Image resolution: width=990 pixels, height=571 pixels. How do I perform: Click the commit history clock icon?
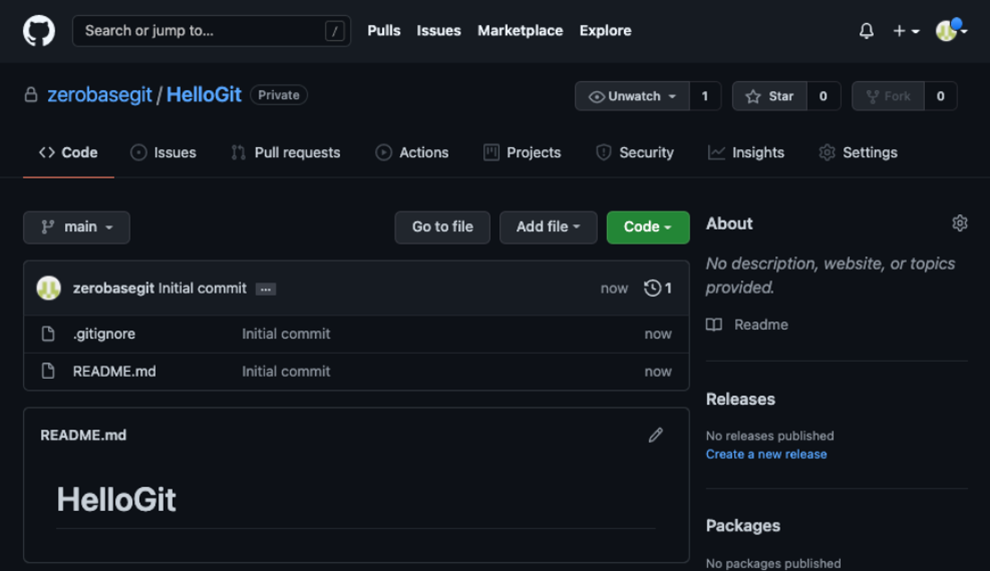tap(653, 288)
